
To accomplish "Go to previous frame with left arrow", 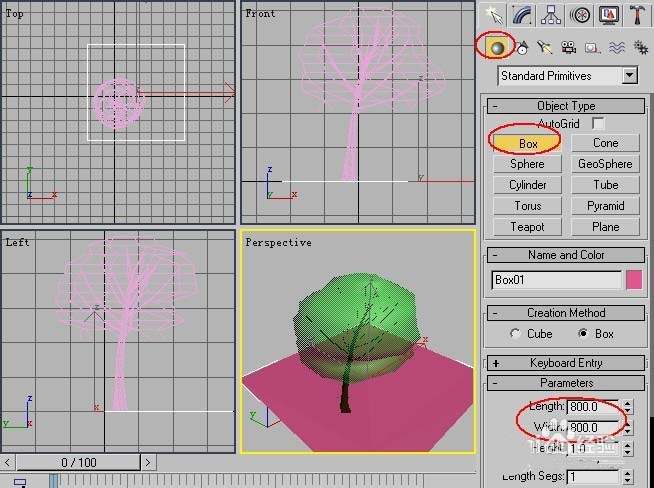I will 8,462.
